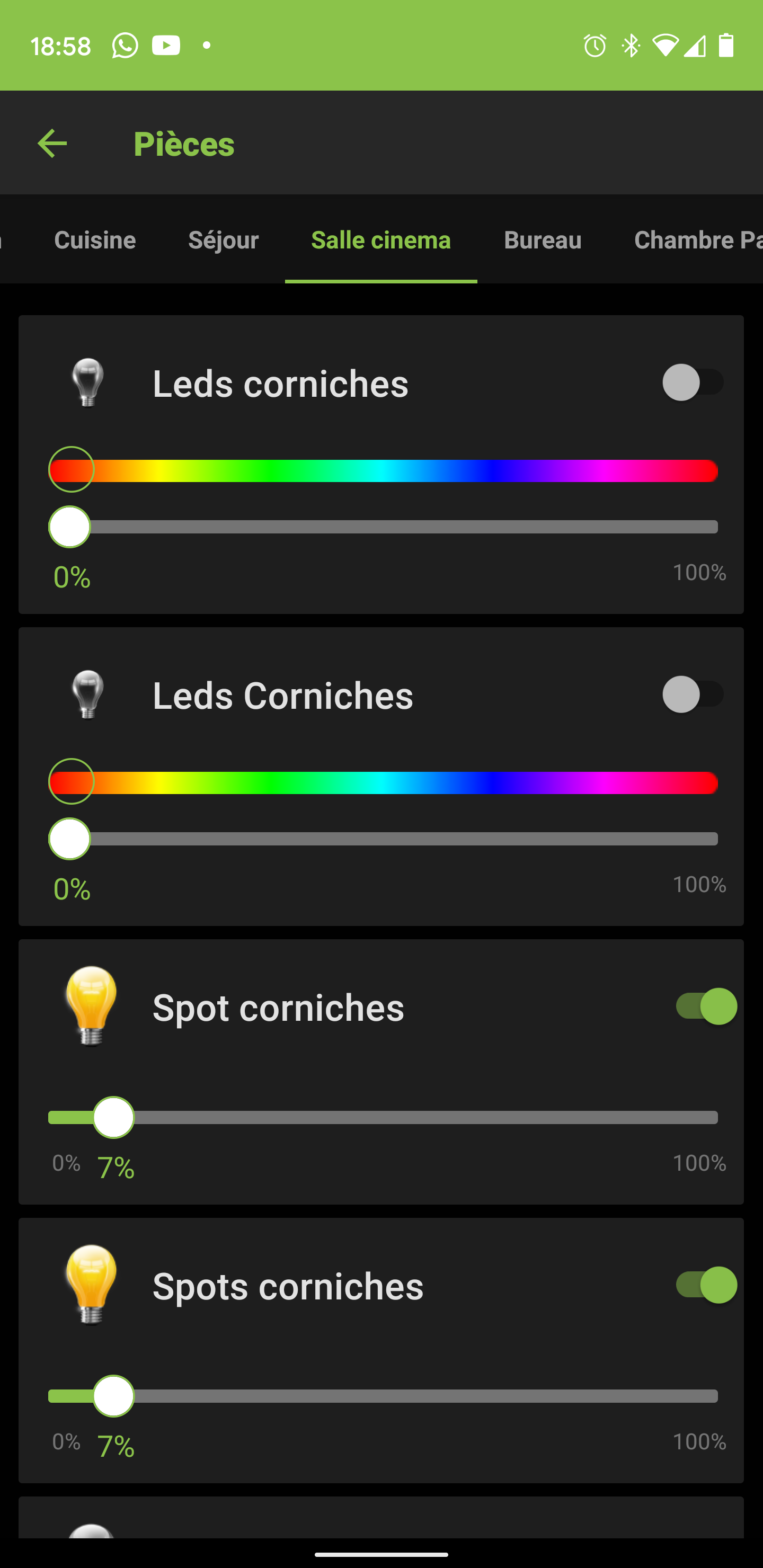The width and height of the screenshot is (763, 1568).
Task: Tap the WhatsApp notification icon in status bar
Action: [x=125, y=46]
